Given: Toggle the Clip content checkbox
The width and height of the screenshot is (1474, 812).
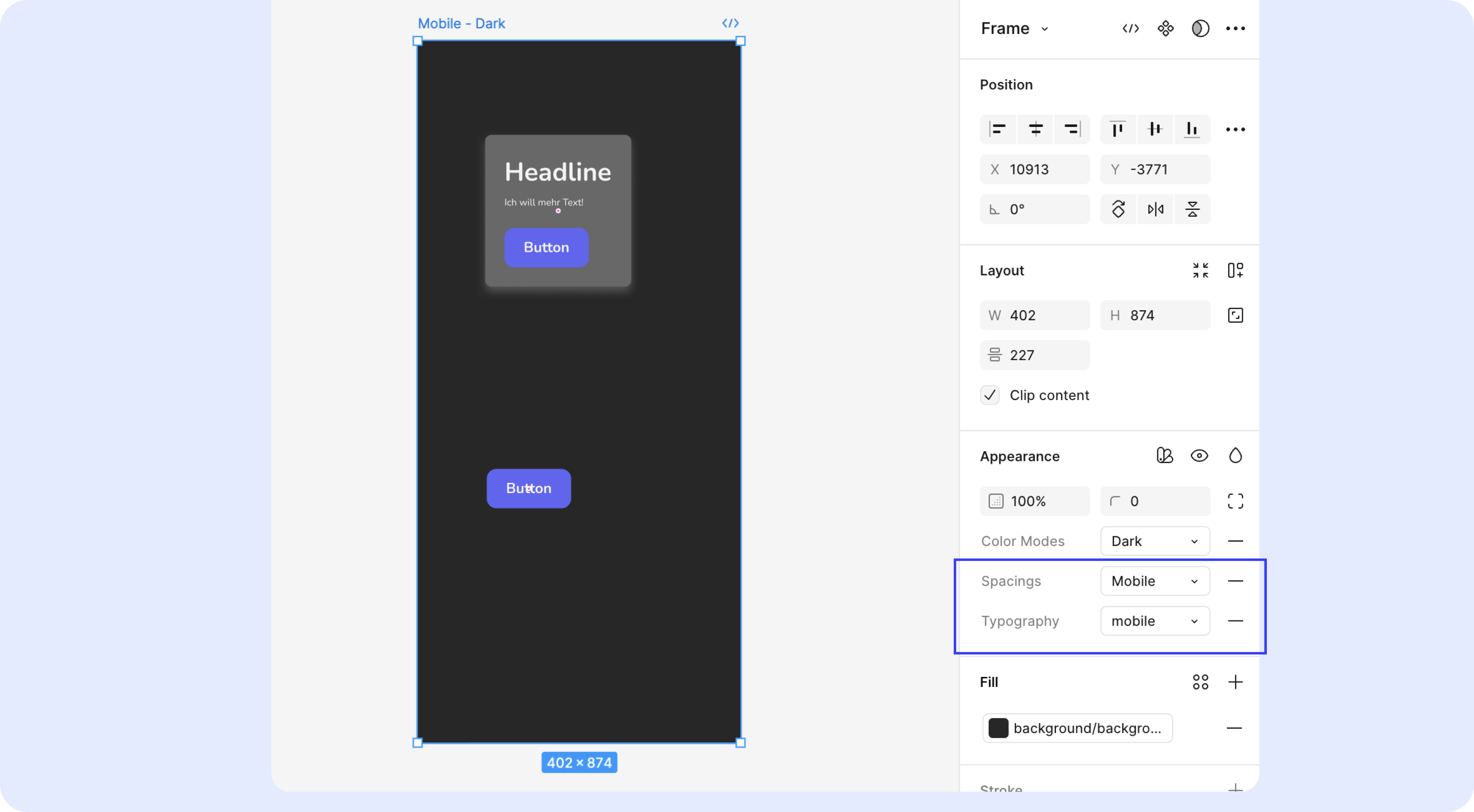Looking at the screenshot, I should [990, 395].
